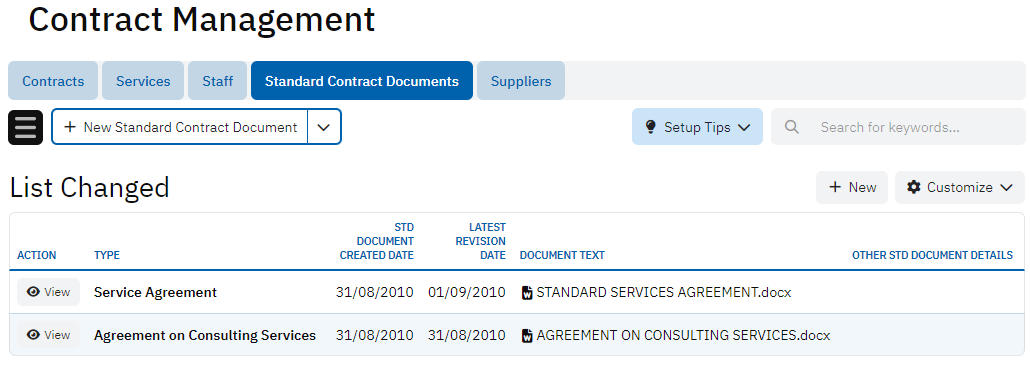
Task: Switch to the Suppliers tab
Action: 521,81
